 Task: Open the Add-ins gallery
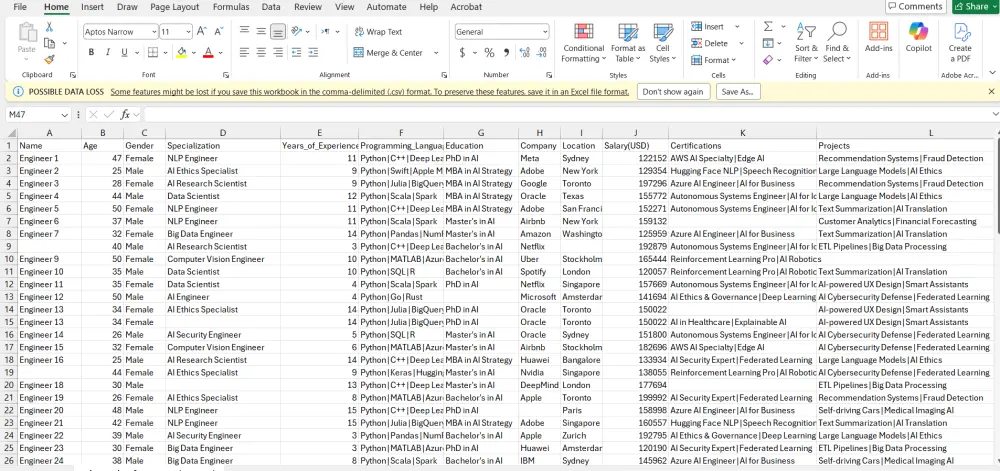click(x=878, y=38)
